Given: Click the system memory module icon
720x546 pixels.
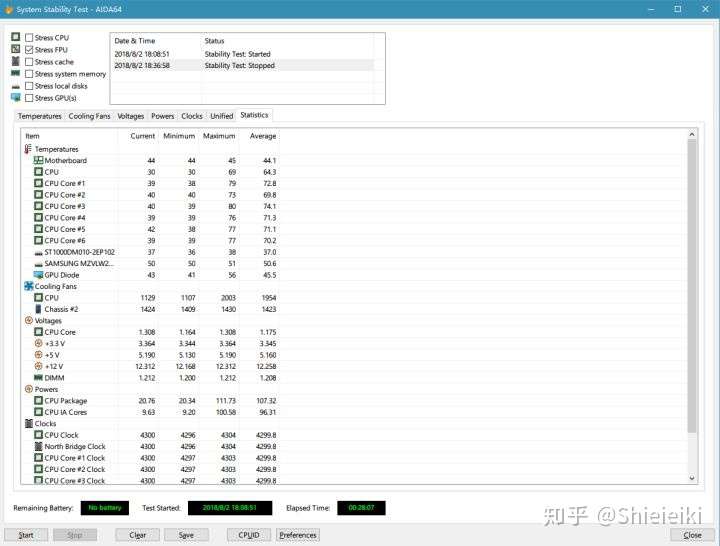Looking at the screenshot, I should click(16, 73).
